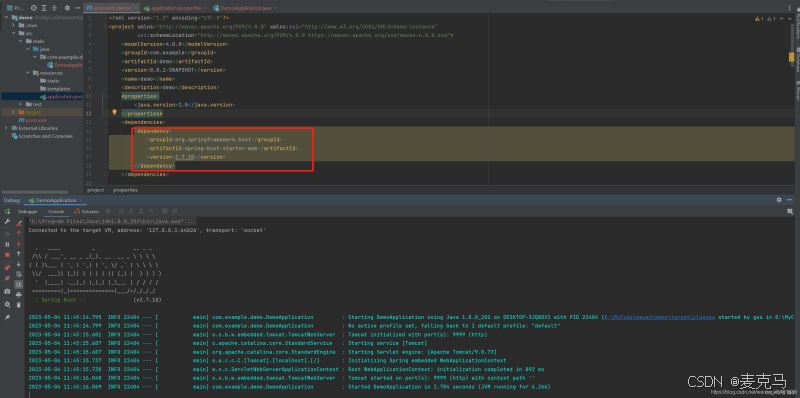800x398 pixels.
Task: Click the intention lightbulb in the editor gutter
Action: click(x=114, y=112)
